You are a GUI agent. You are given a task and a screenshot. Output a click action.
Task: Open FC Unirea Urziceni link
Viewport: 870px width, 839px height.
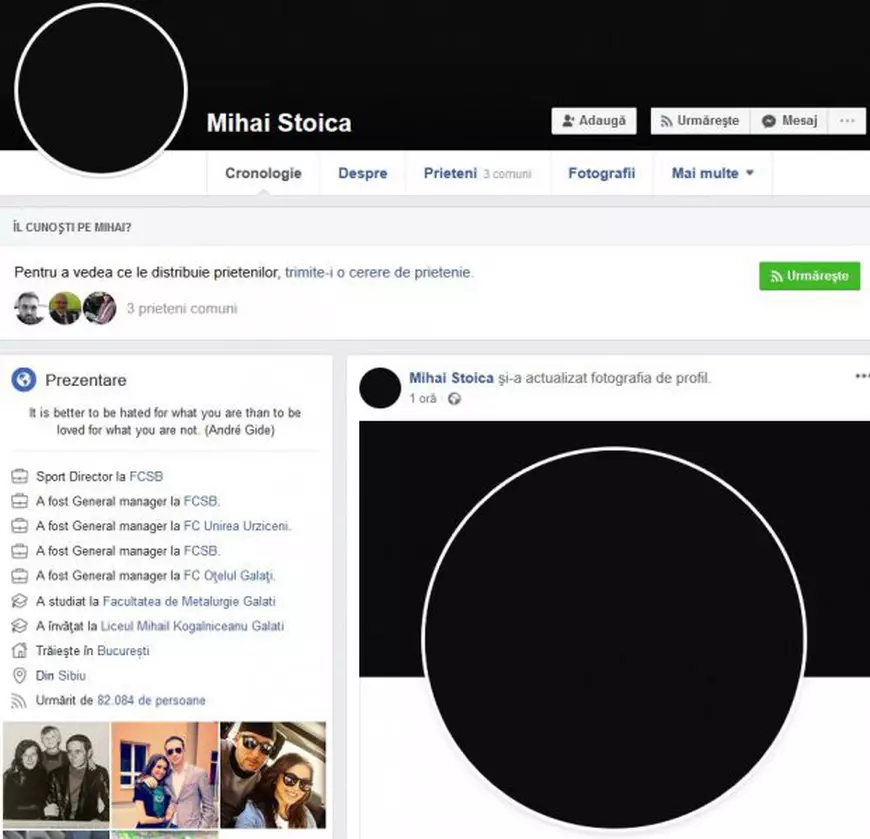tap(236, 526)
